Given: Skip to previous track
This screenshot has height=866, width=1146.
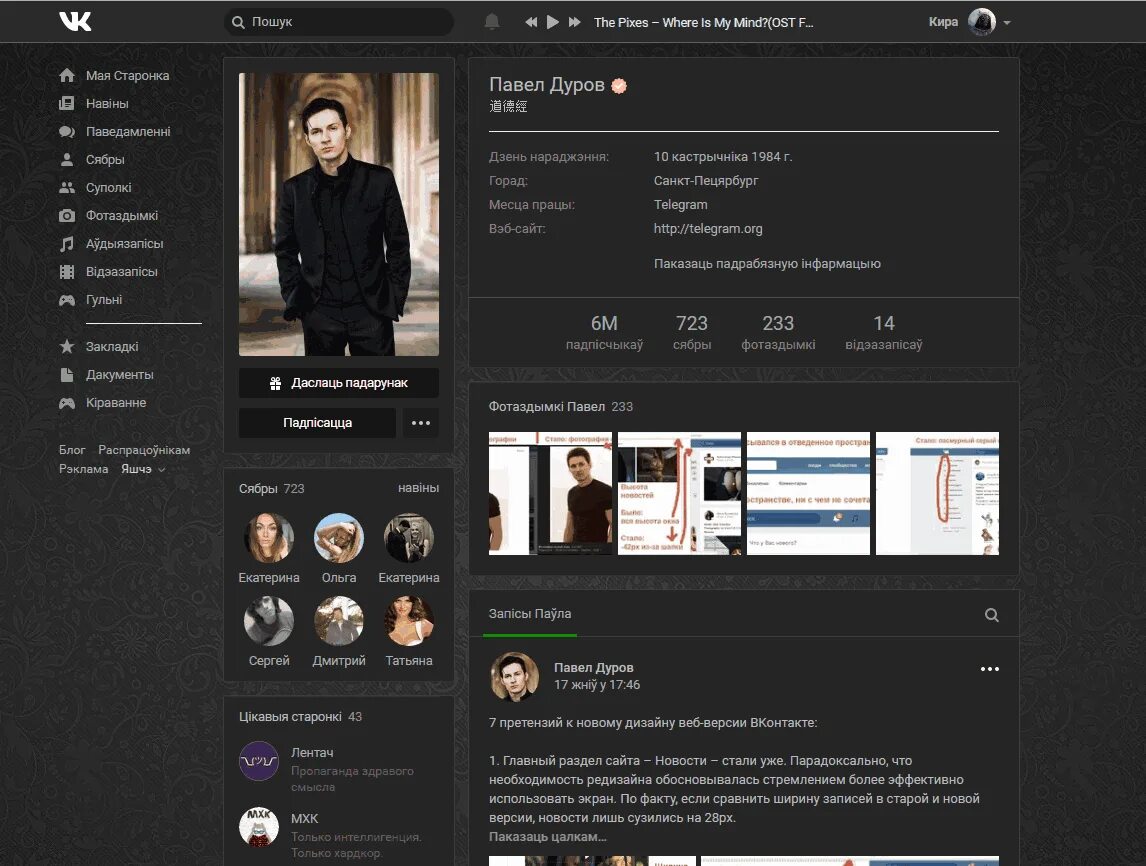Looking at the screenshot, I should (x=531, y=22).
